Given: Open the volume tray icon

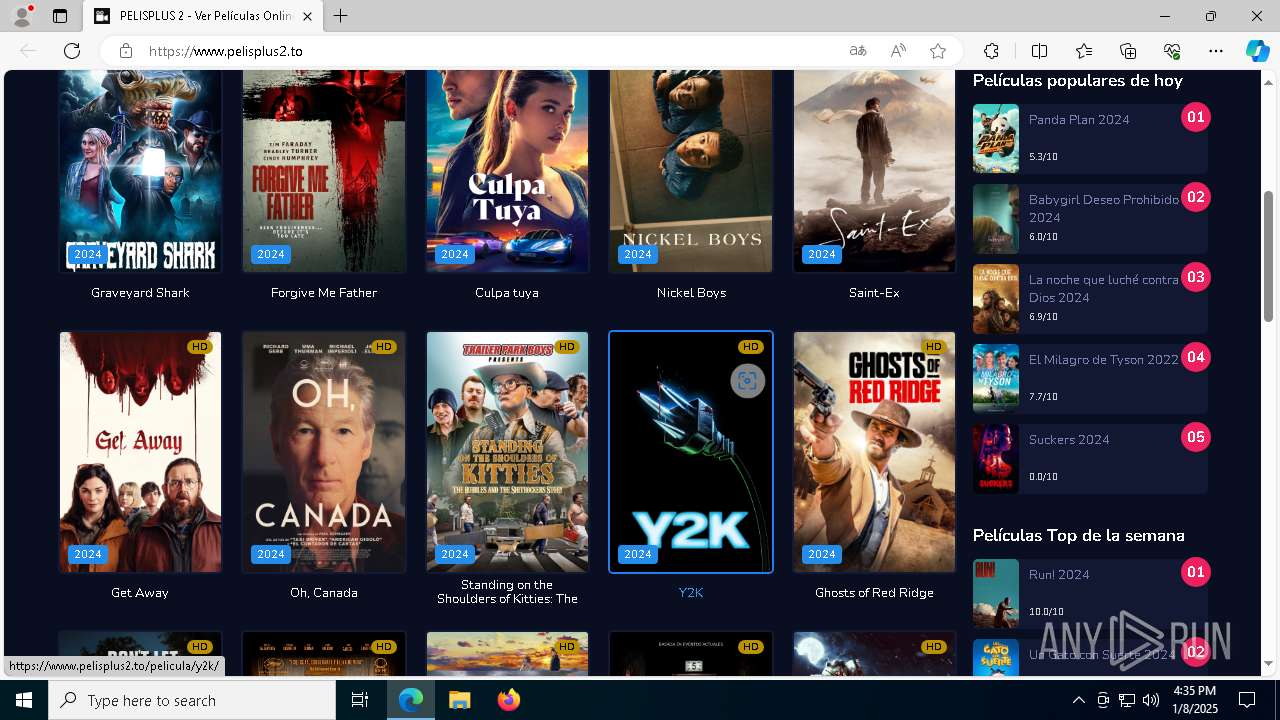Looking at the screenshot, I should [1151, 700].
